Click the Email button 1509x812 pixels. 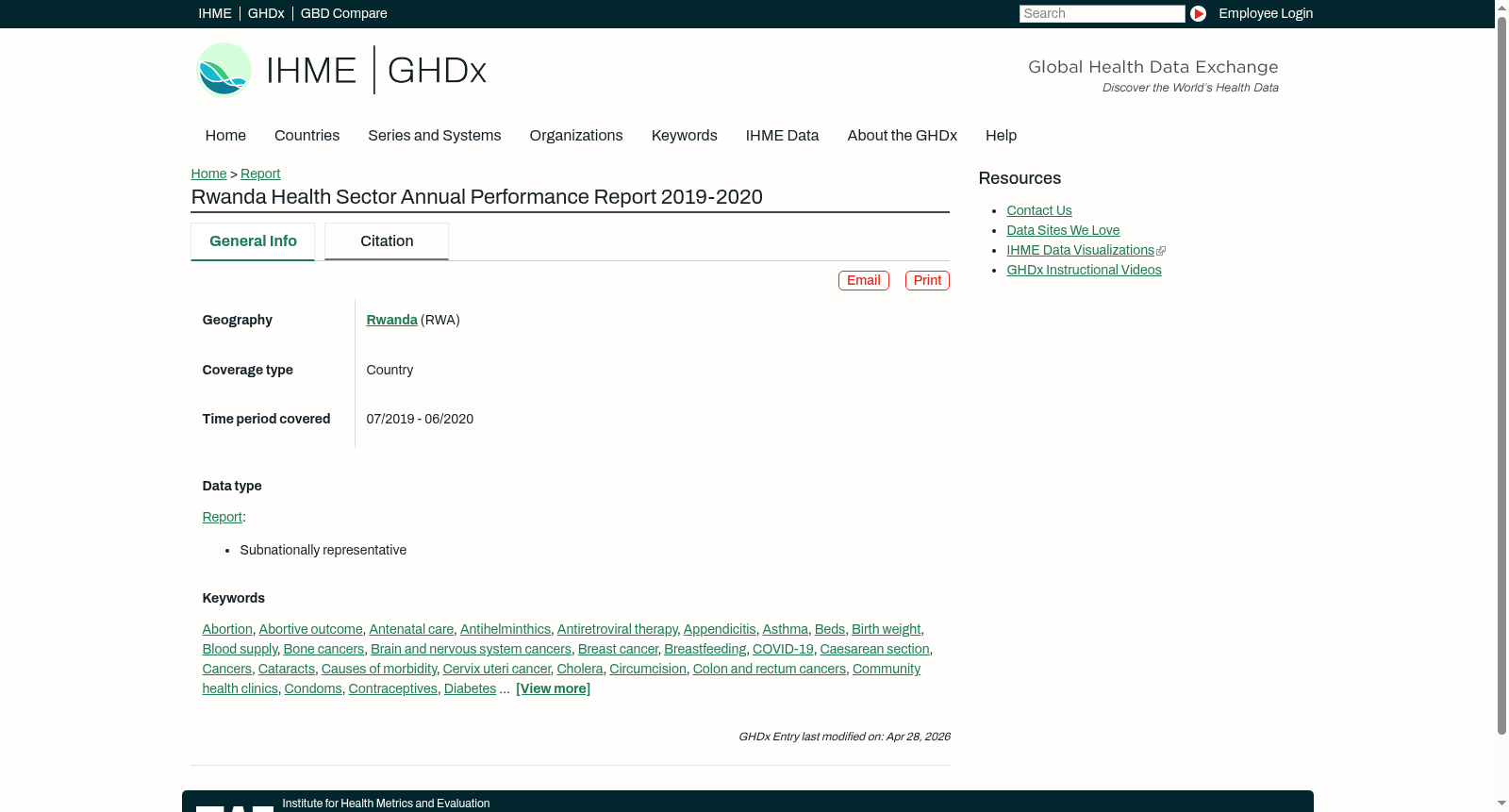(x=864, y=280)
